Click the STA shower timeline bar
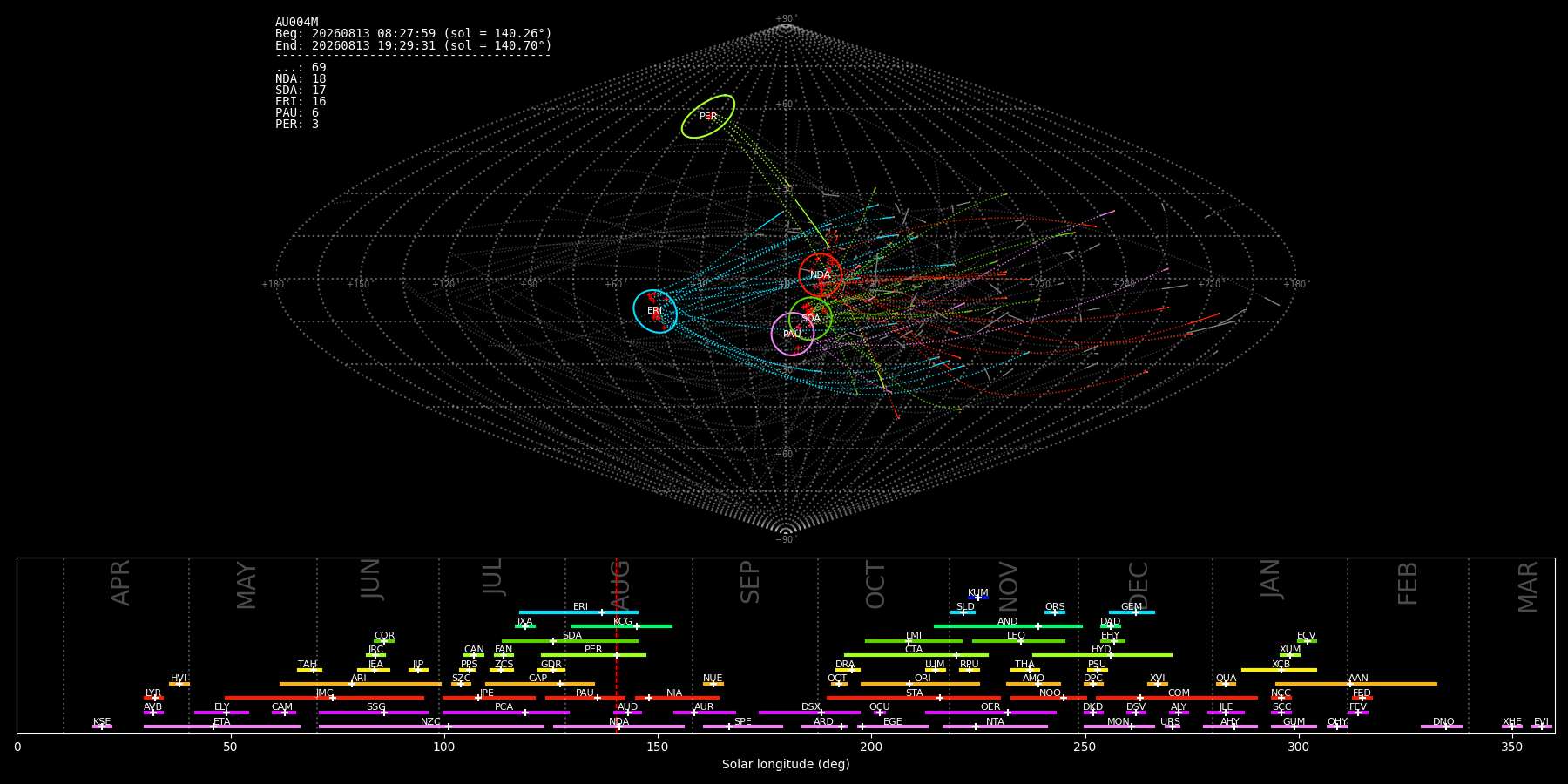This screenshot has height=784, width=1568. point(914,698)
